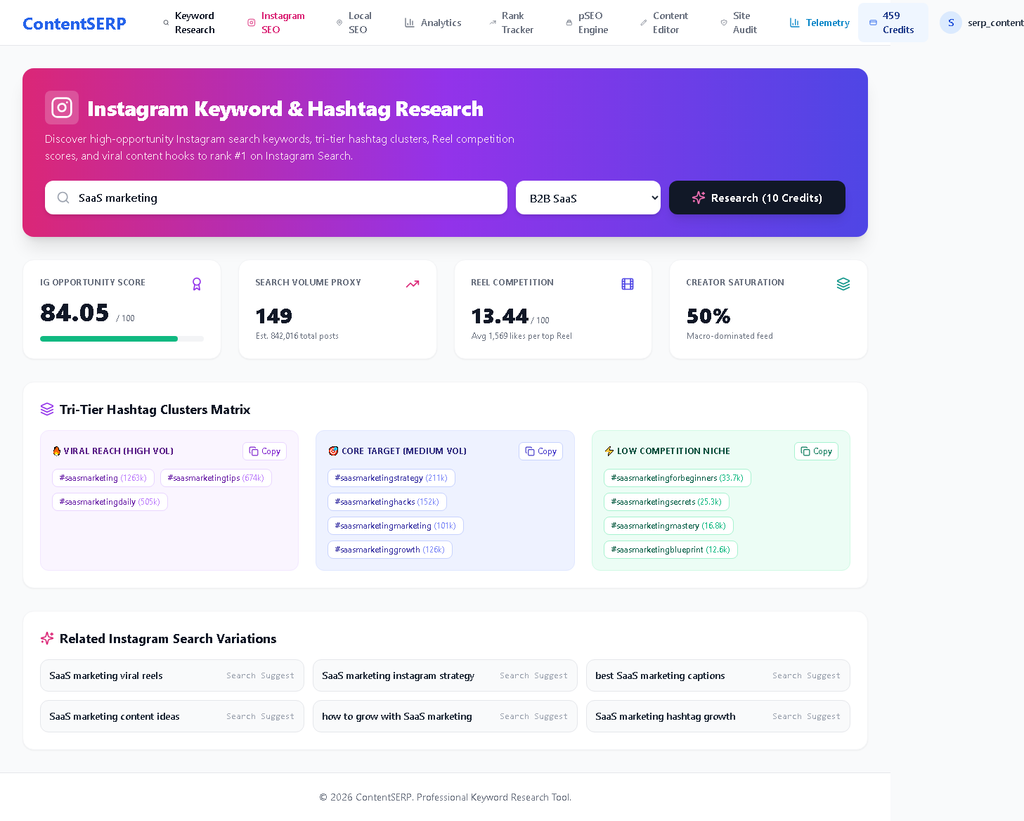Click the layers icon beside Tri-Tier Hashtag Clusters Matrix
This screenshot has width=1024, height=821.
(x=47, y=410)
